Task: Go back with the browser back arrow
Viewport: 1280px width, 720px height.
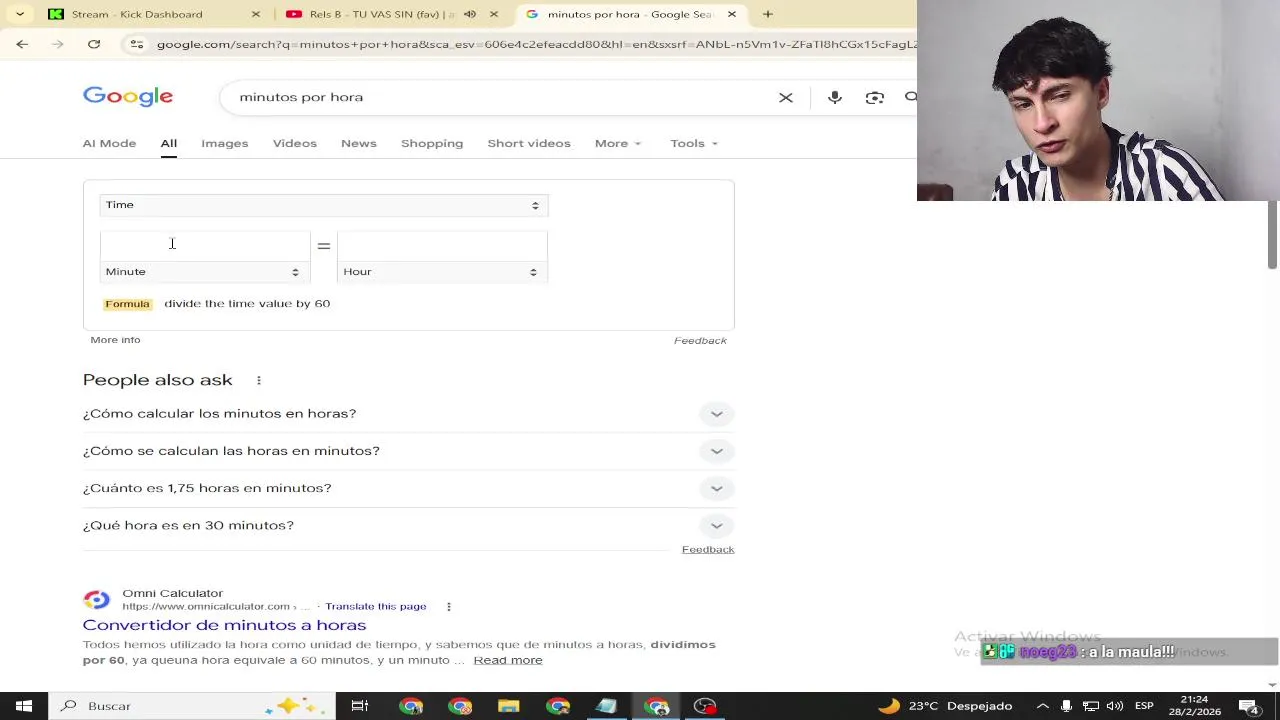Action: click(x=22, y=44)
